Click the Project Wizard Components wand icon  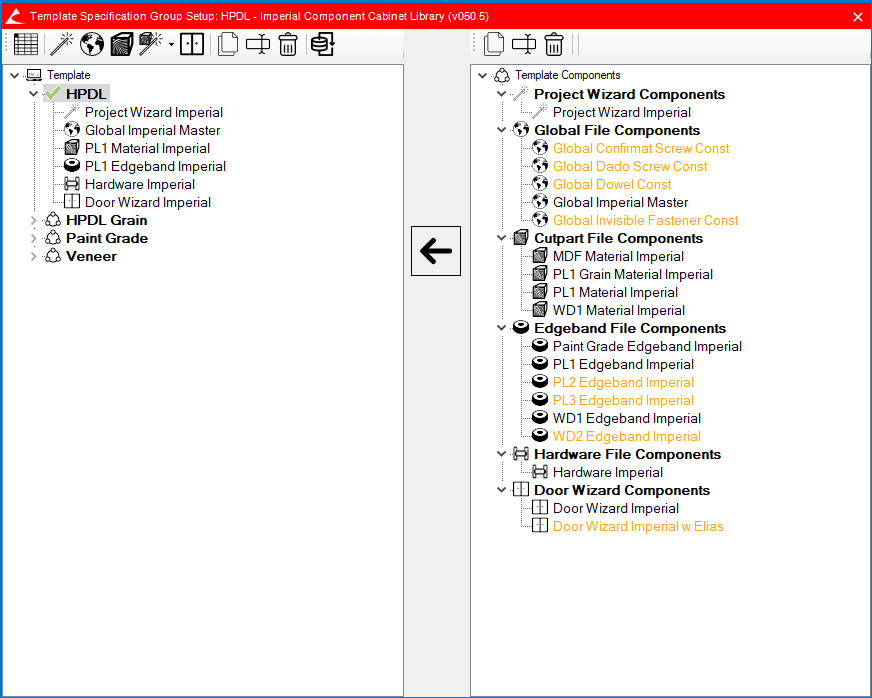click(x=521, y=93)
